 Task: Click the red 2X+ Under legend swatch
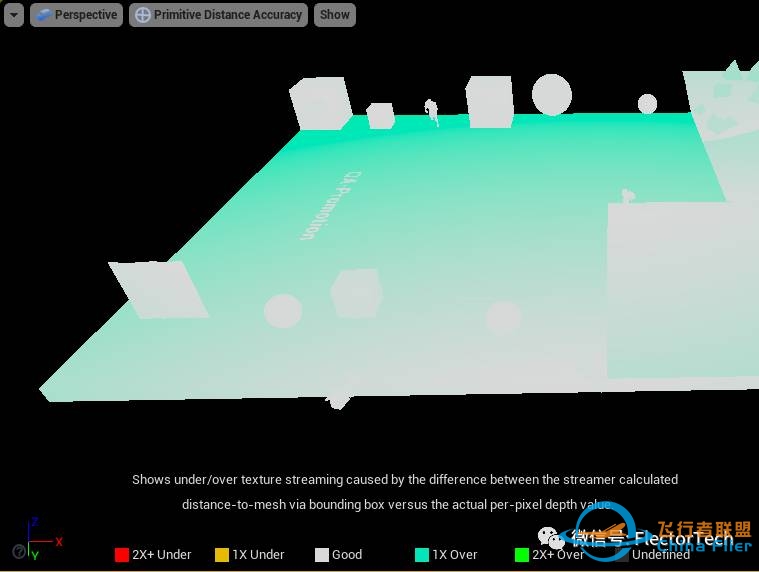point(122,555)
